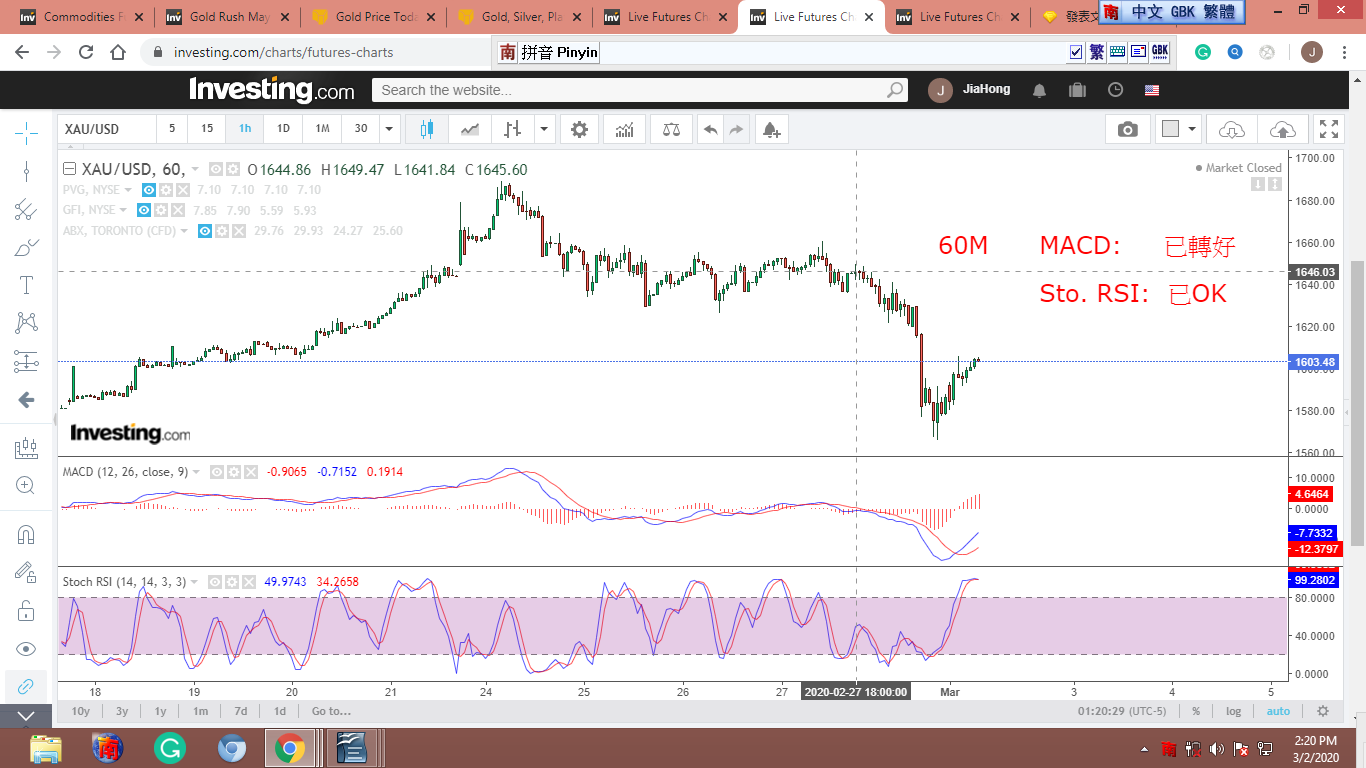Toggle the auto scale option
This screenshot has width=1366, height=768.
tap(1278, 711)
